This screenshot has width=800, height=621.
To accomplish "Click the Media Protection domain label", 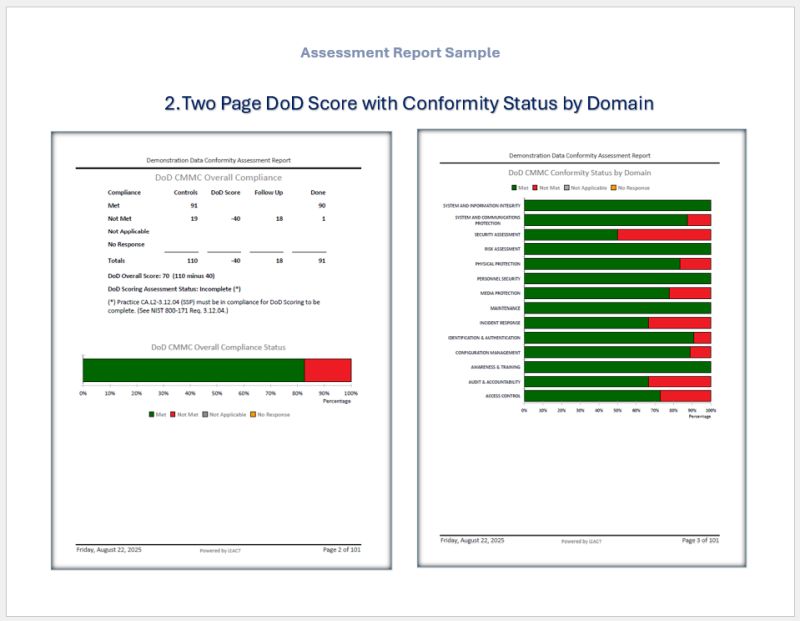I will click(500, 293).
